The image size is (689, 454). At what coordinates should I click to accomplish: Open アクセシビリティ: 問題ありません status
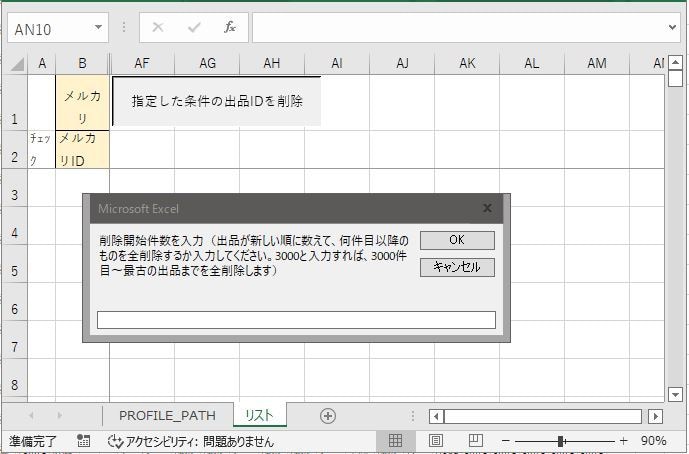191,441
